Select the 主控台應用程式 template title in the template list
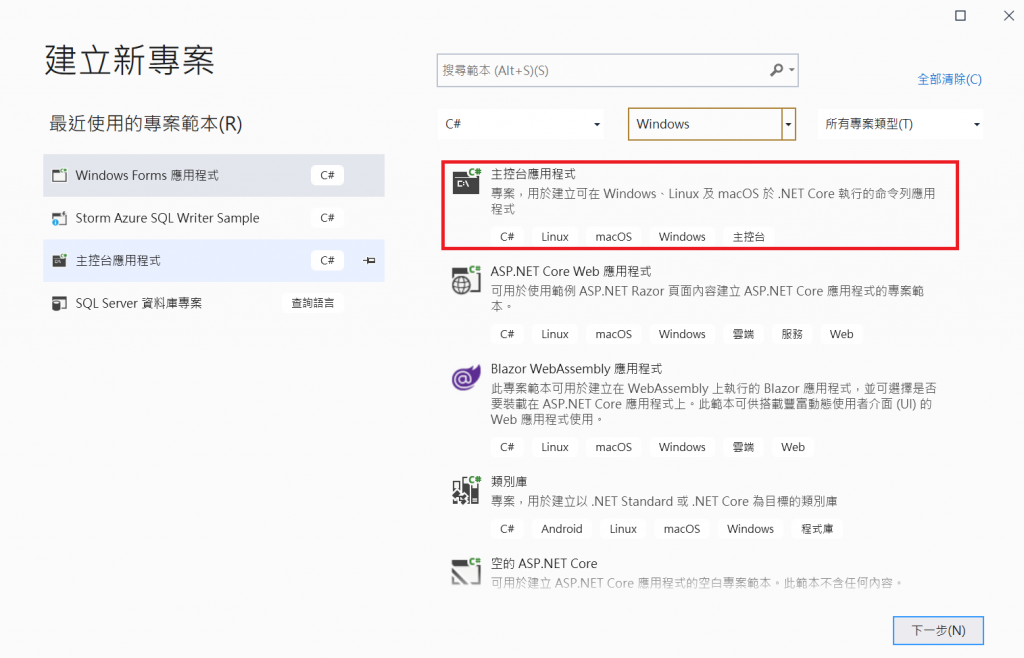The width and height of the screenshot is (1024, 658). pos(533,174)
